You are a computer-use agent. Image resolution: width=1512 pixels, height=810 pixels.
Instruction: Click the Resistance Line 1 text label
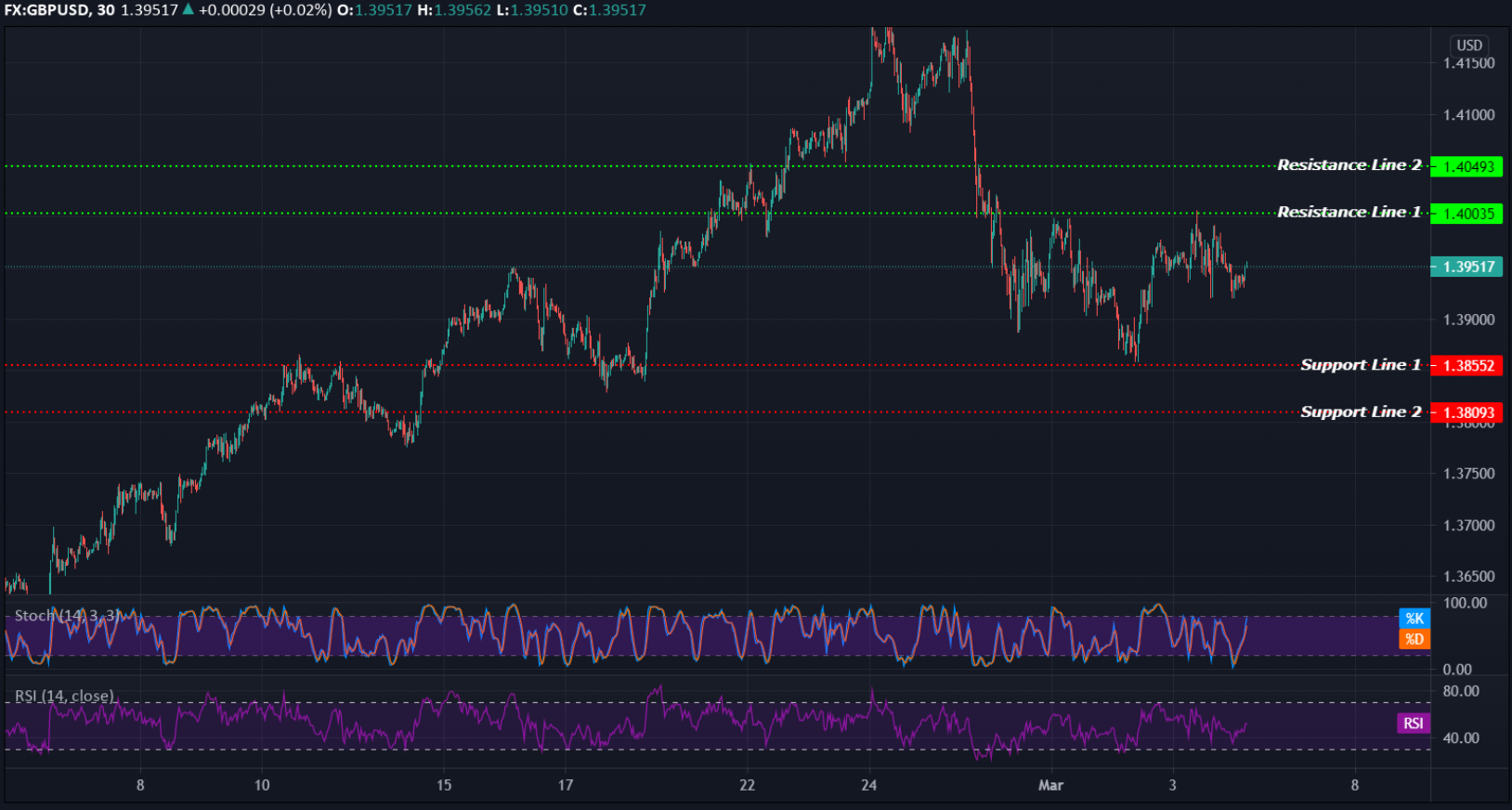coord(1349,213)
